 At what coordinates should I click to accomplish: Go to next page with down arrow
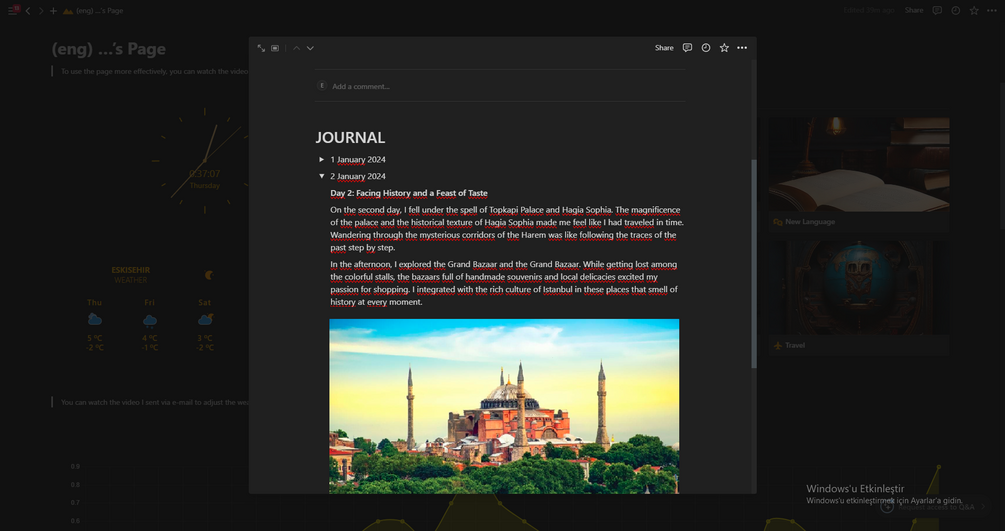click(310, 48)
